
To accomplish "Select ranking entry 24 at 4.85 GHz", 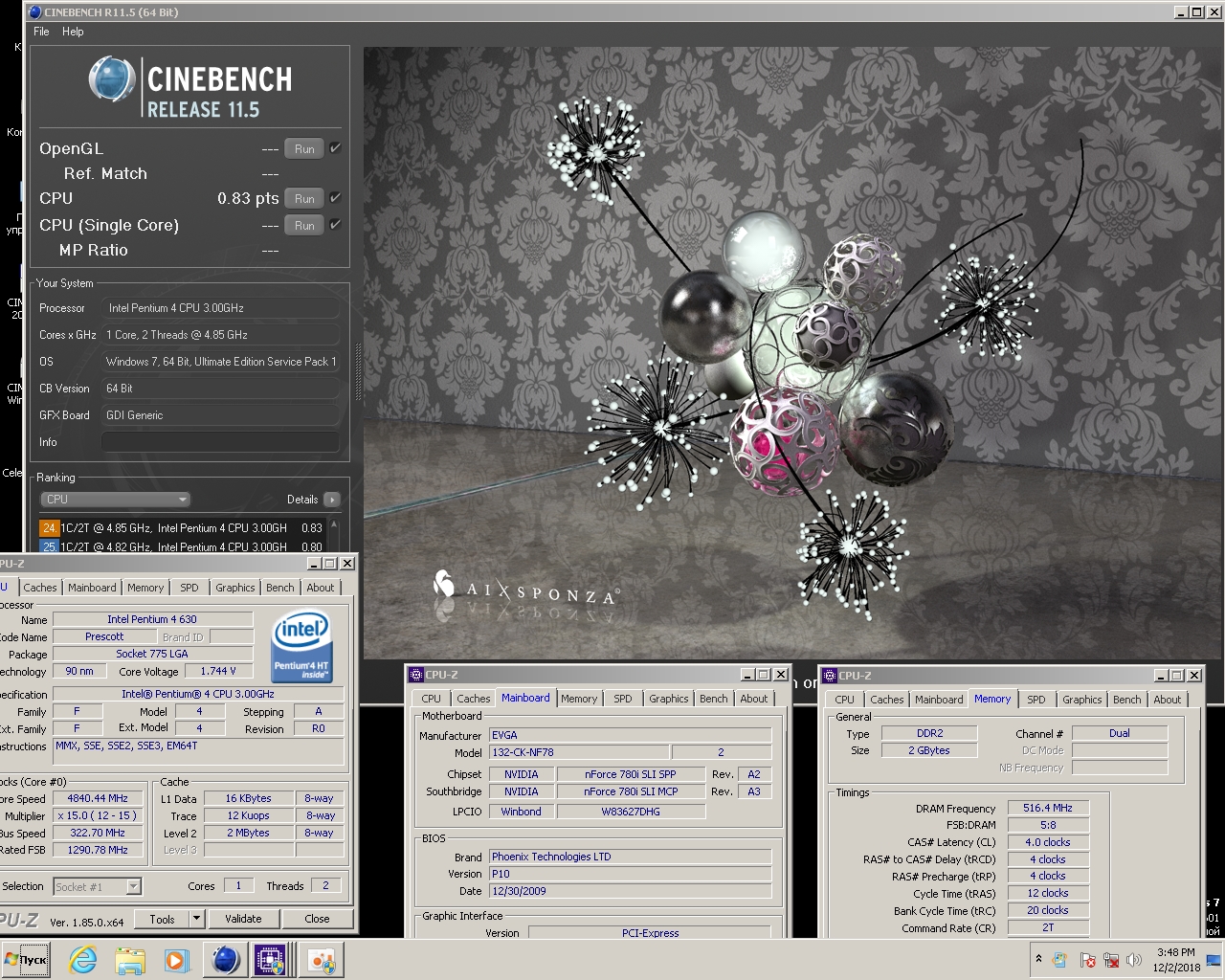I will [x=182, y=528].
